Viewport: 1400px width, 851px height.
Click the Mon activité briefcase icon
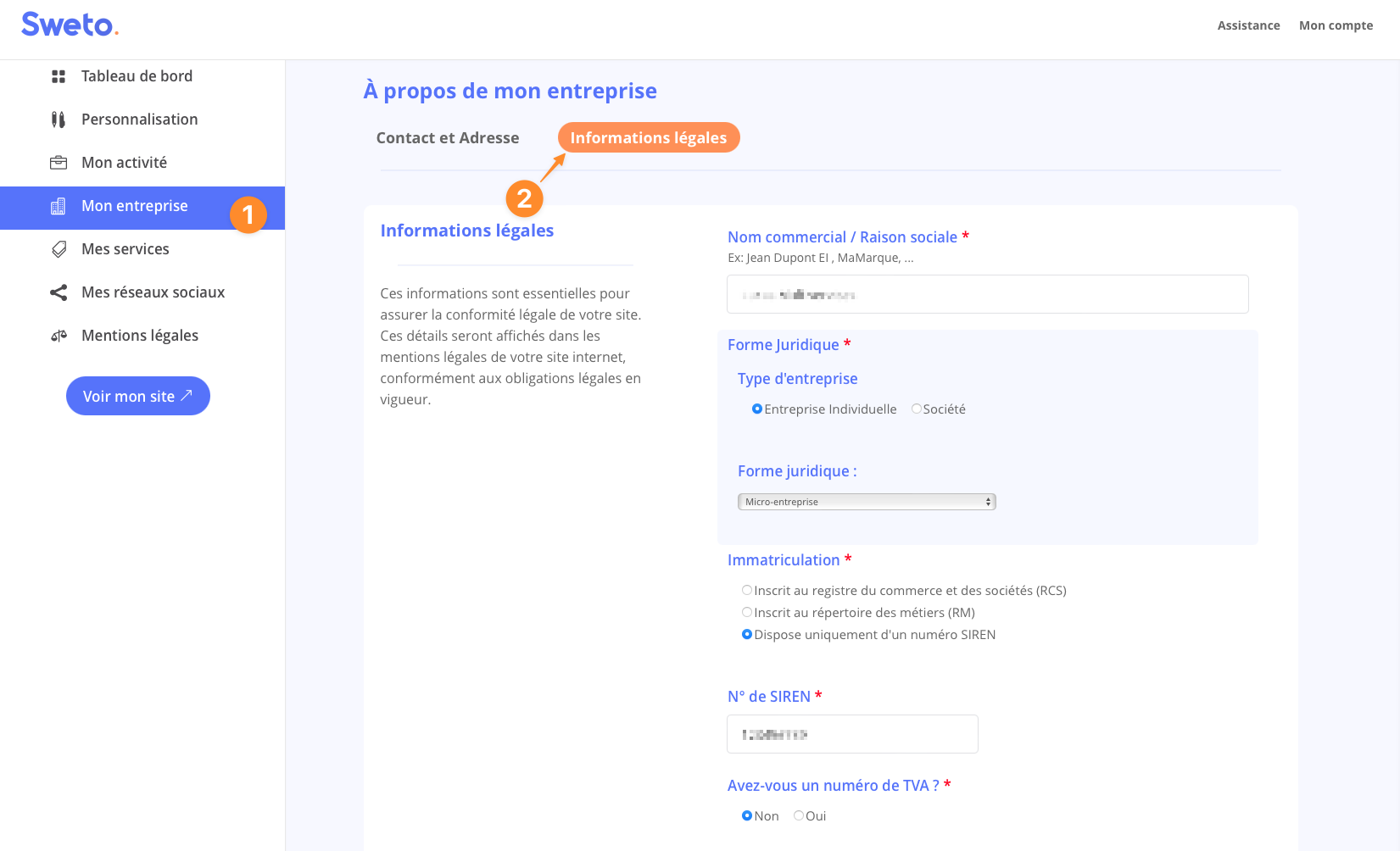[59, 163]
